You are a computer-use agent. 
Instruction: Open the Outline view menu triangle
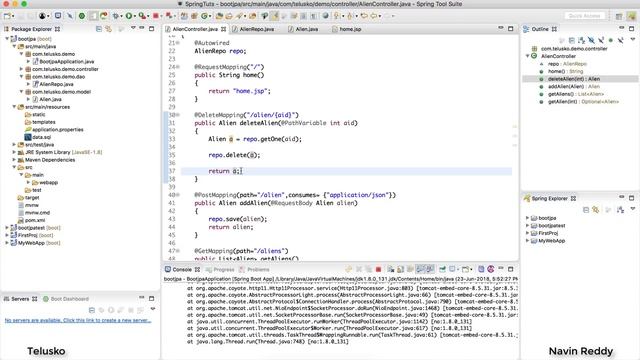click(633, 40)
